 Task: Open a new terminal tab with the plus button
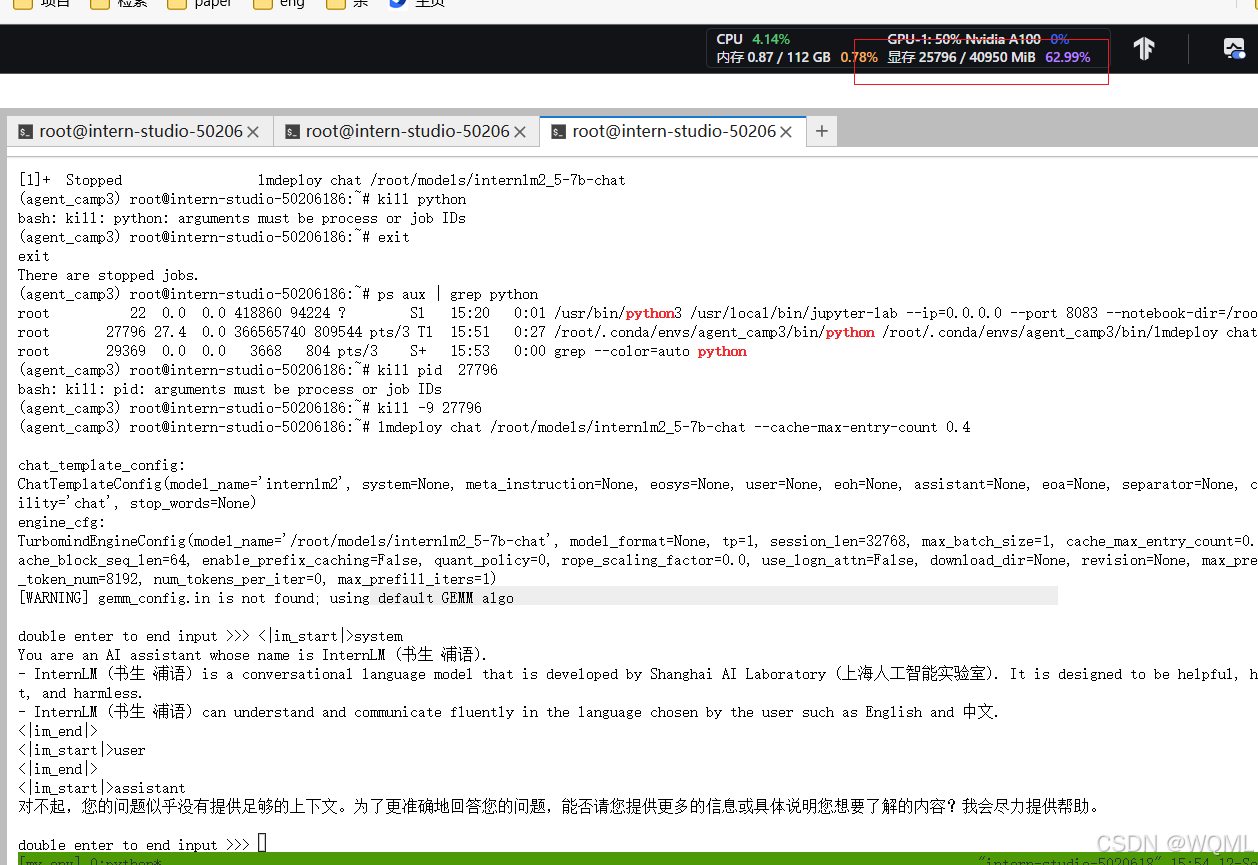[x=821, y=131]
